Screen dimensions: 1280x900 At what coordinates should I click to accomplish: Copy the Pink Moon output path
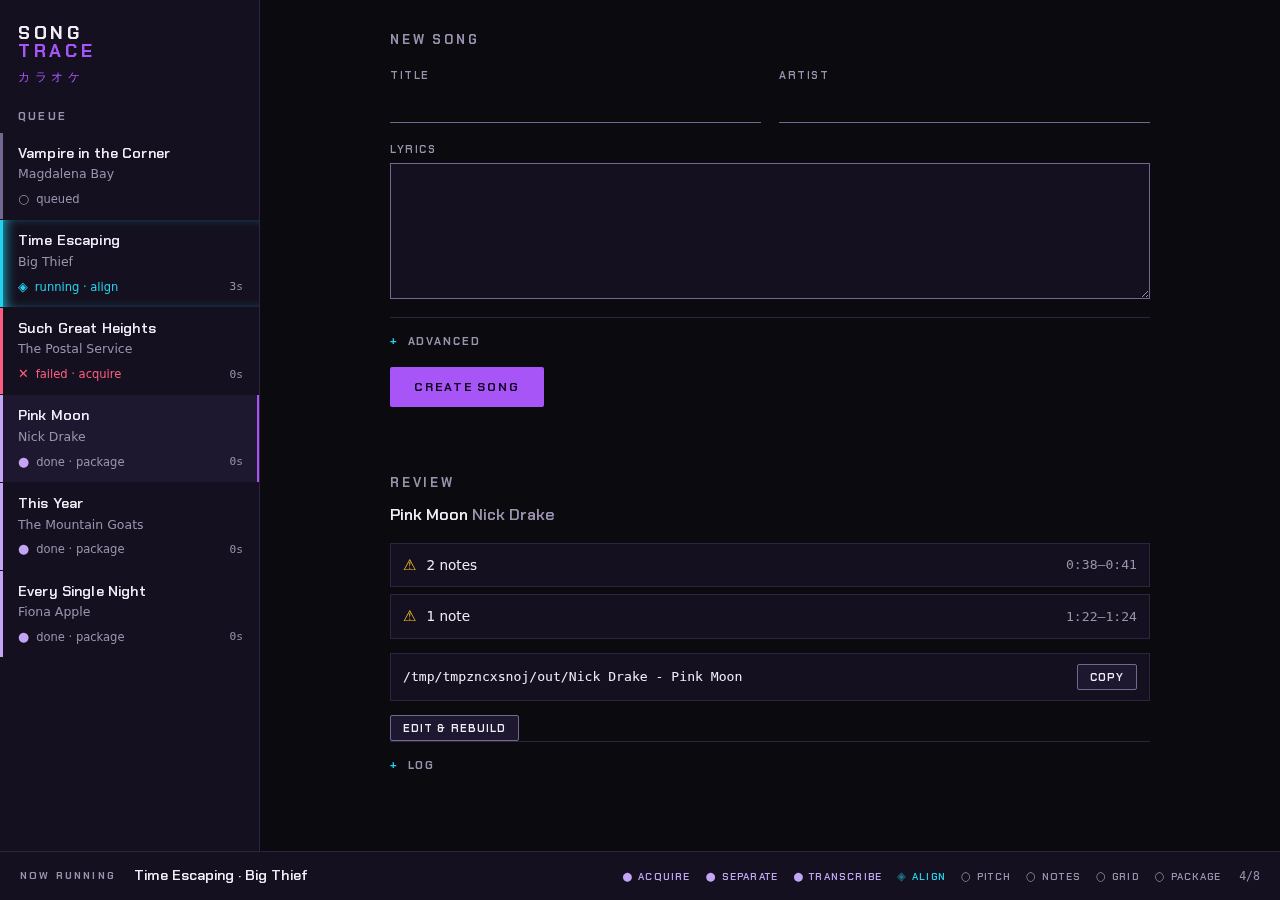(x=1107, y=677)
